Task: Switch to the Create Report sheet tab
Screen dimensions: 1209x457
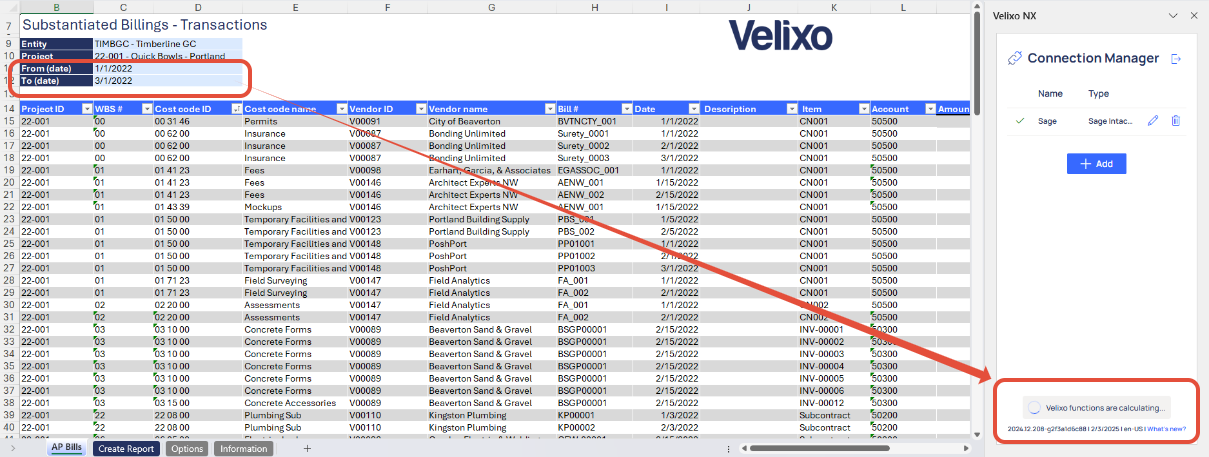Action: (126, 449)
